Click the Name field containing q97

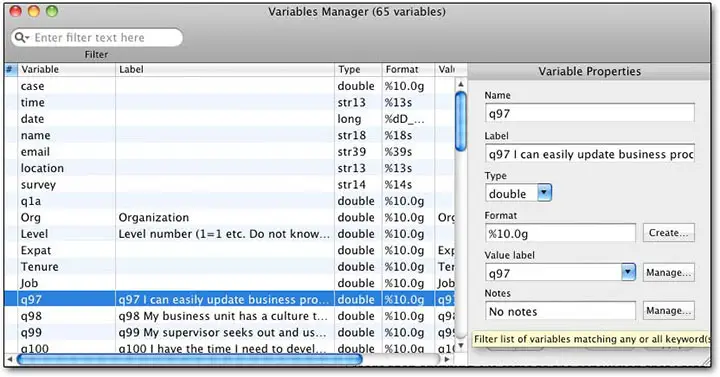pyautogui.click(x=590, y=113)
